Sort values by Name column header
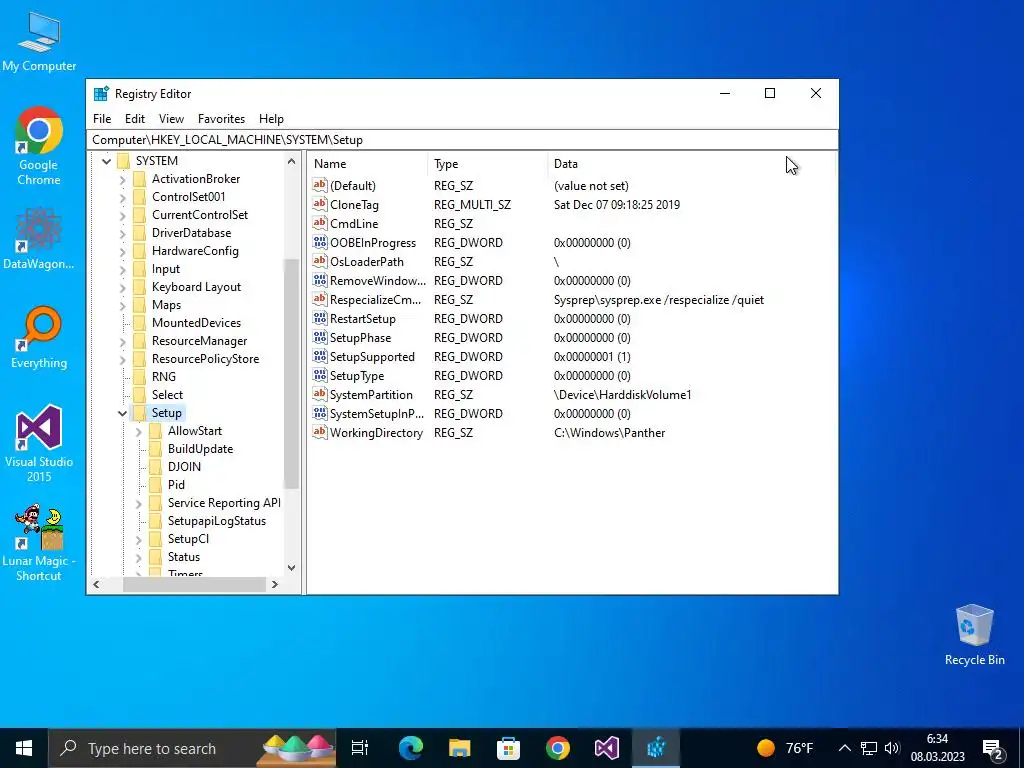 [369, 164]
